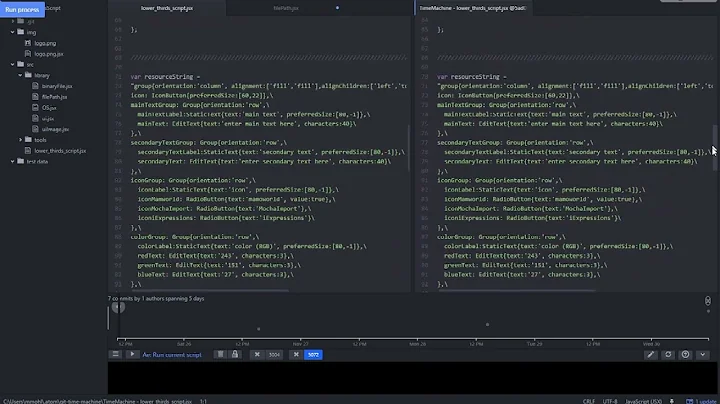Collapse the img folder chevron
Image resolution: width=720 pixels, height=404 pixels.
[12, 32]
